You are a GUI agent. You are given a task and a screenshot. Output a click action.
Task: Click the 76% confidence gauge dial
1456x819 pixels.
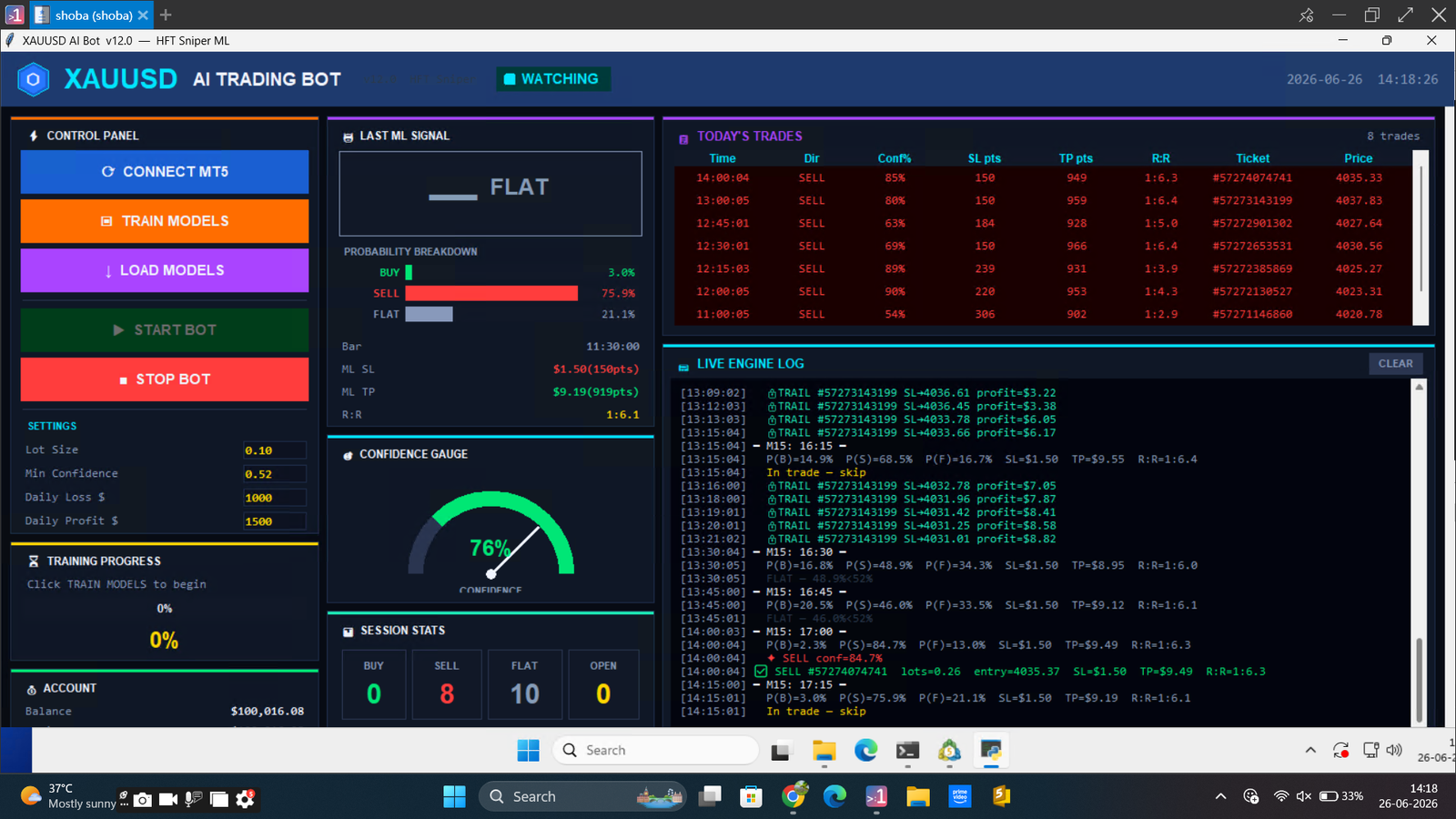coord(491,537)
